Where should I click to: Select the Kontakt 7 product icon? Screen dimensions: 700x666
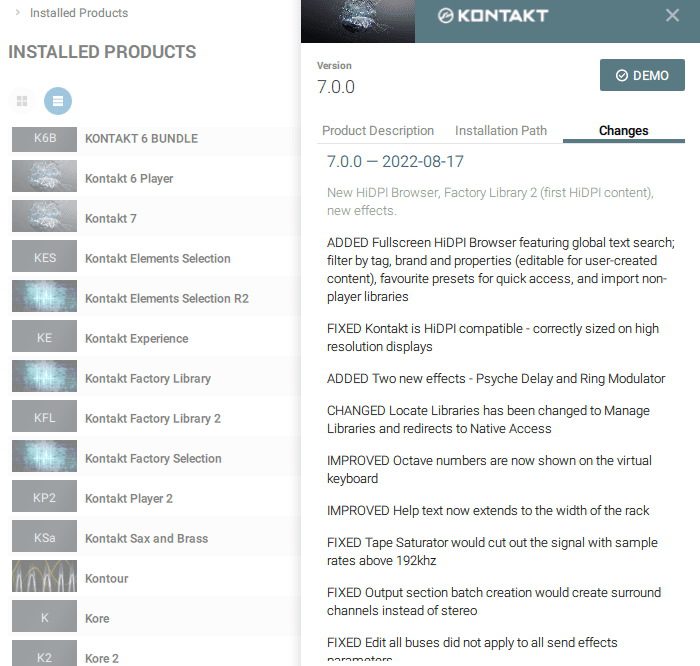coord(44,218)
